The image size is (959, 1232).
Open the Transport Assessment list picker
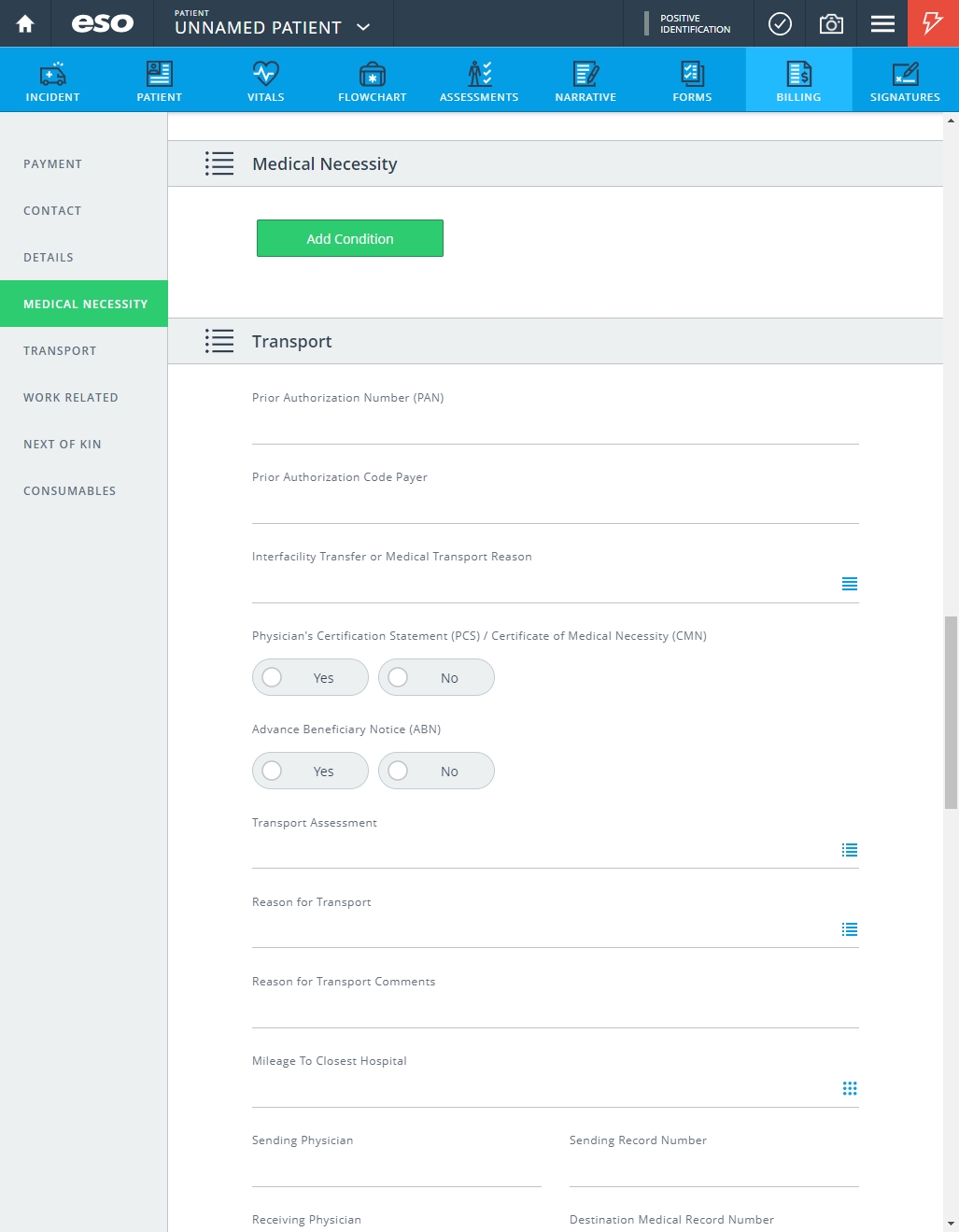(x=850, y=850)
